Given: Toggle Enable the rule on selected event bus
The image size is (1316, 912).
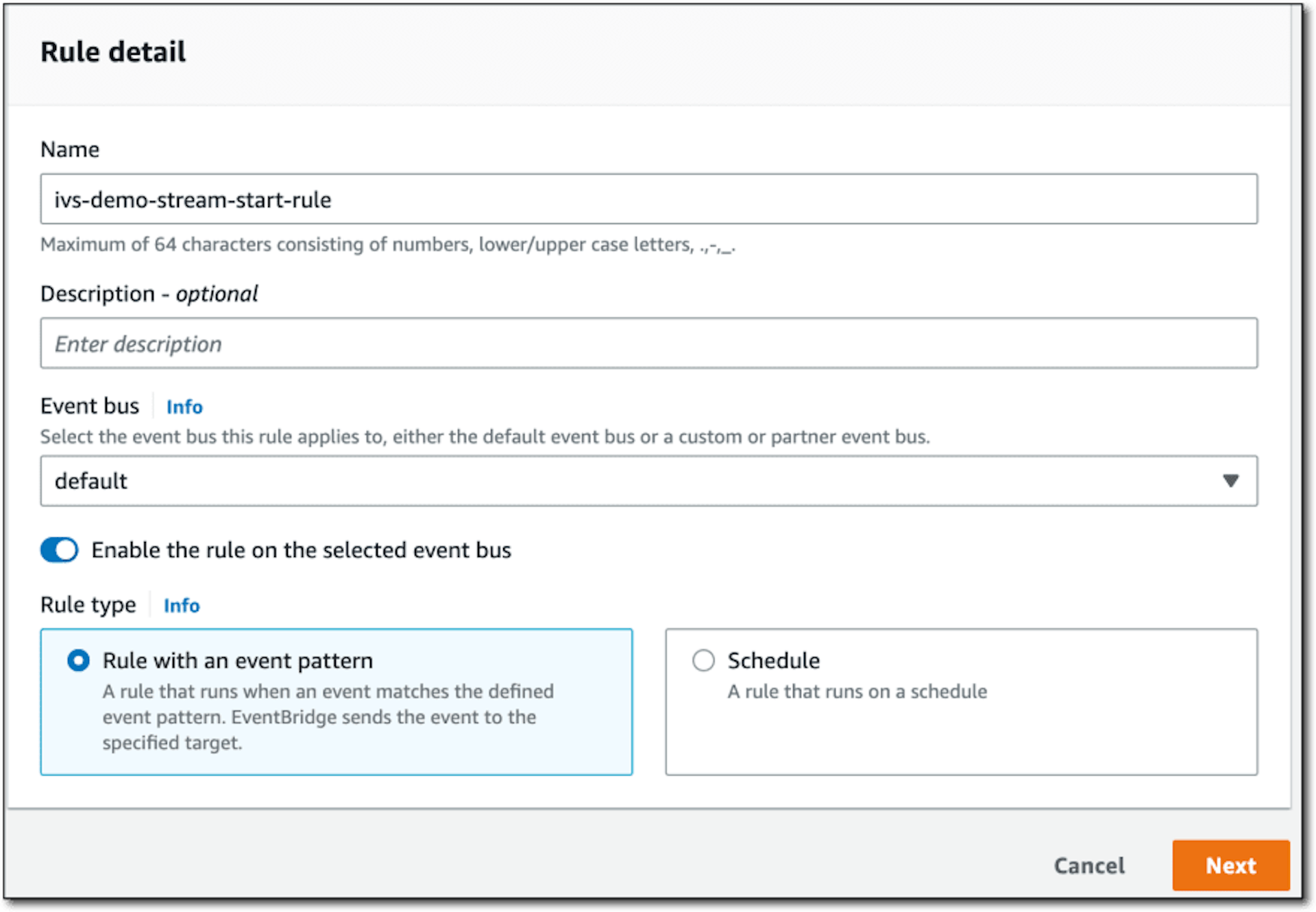Looking at the screenshot, I should pos(60,550).
